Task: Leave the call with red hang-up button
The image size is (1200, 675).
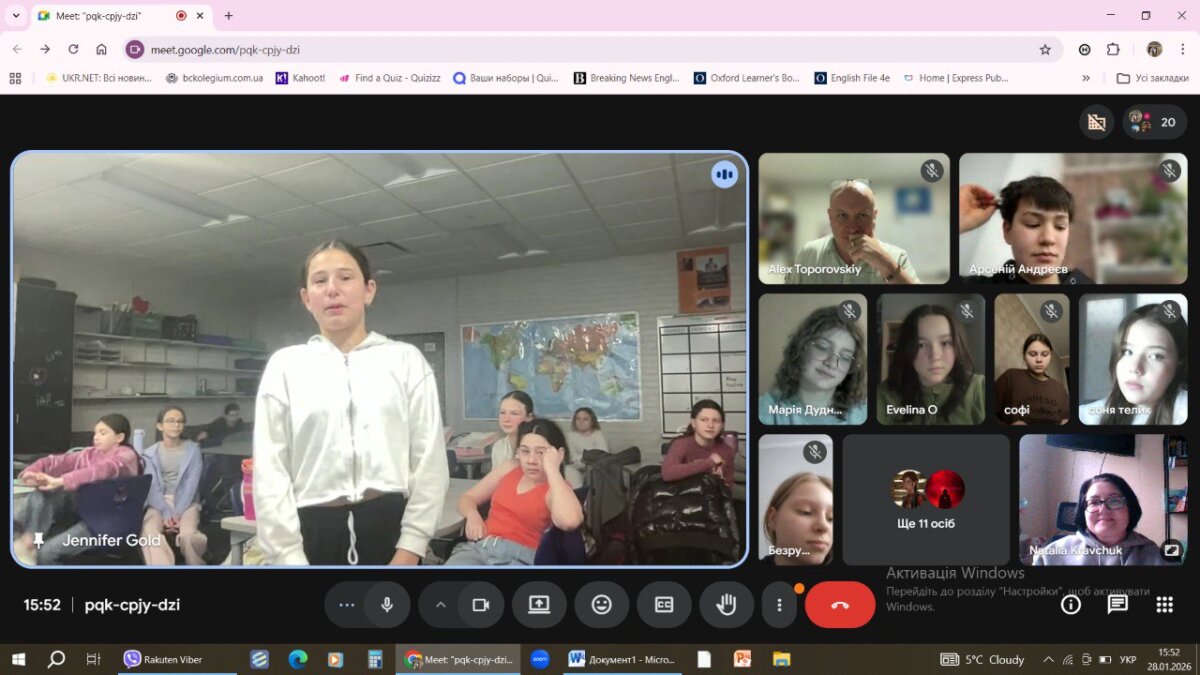Action: tap(840, 605)
